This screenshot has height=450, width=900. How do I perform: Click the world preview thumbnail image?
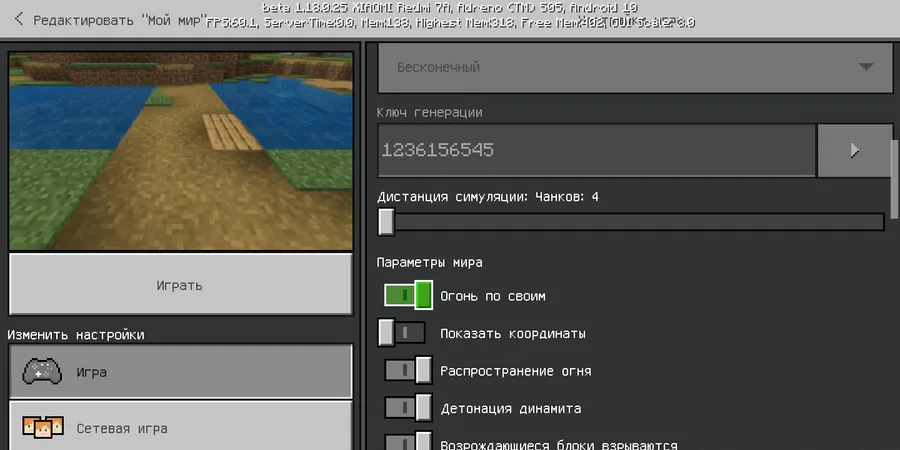(180, 152)
